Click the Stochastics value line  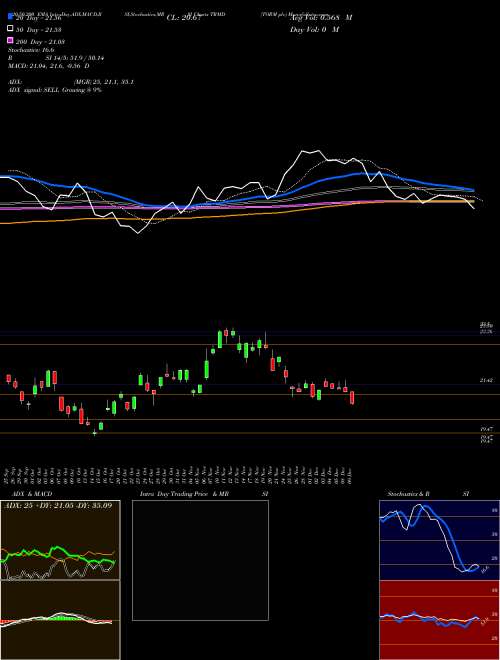[31, 50]
